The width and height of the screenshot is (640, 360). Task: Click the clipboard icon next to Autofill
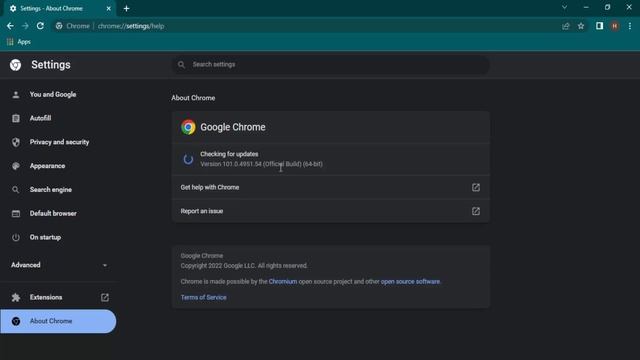[x=16, y=118]
